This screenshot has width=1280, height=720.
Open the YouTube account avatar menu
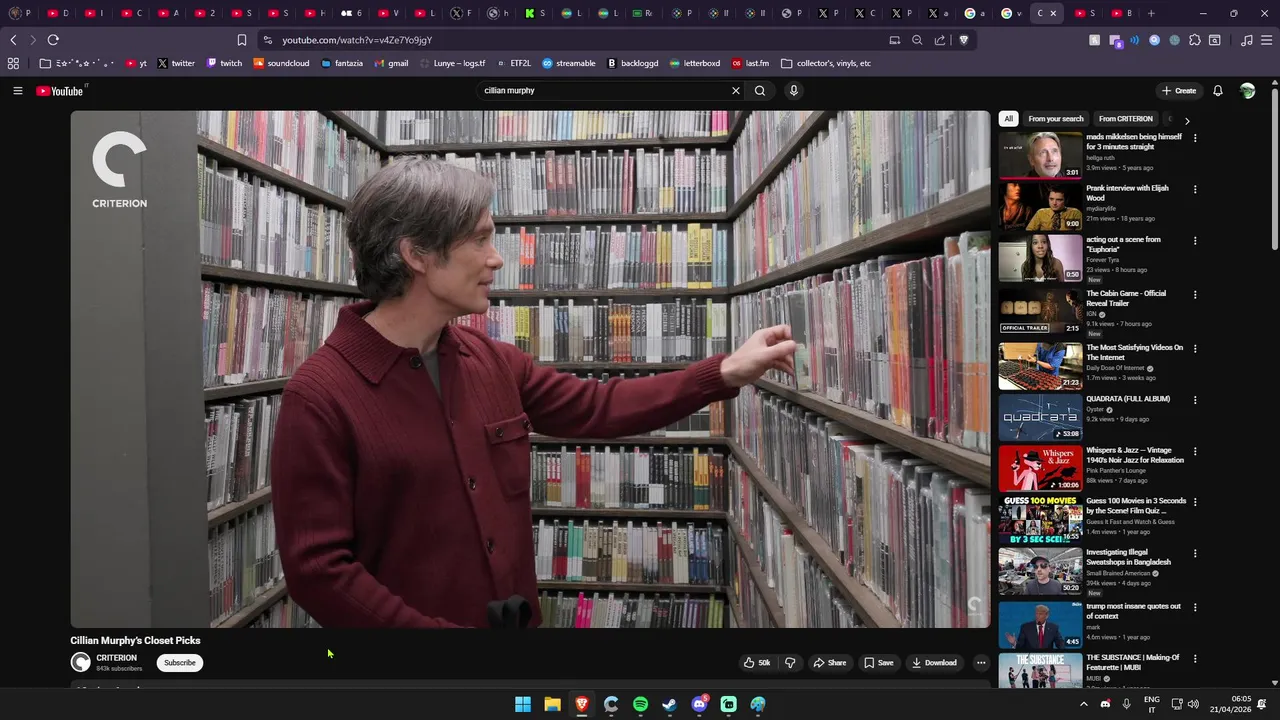[x=1247, y=91]
